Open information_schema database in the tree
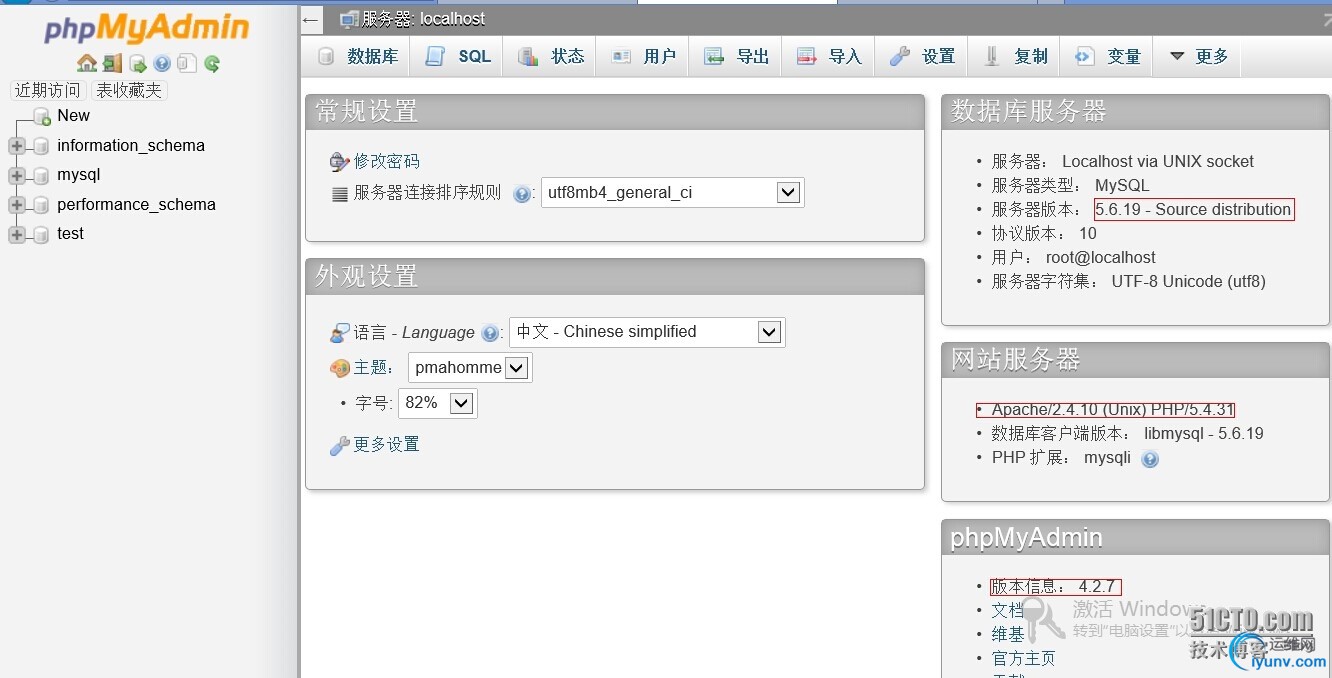The height and width of the screenshot is (678, 1332). point(131,146)
